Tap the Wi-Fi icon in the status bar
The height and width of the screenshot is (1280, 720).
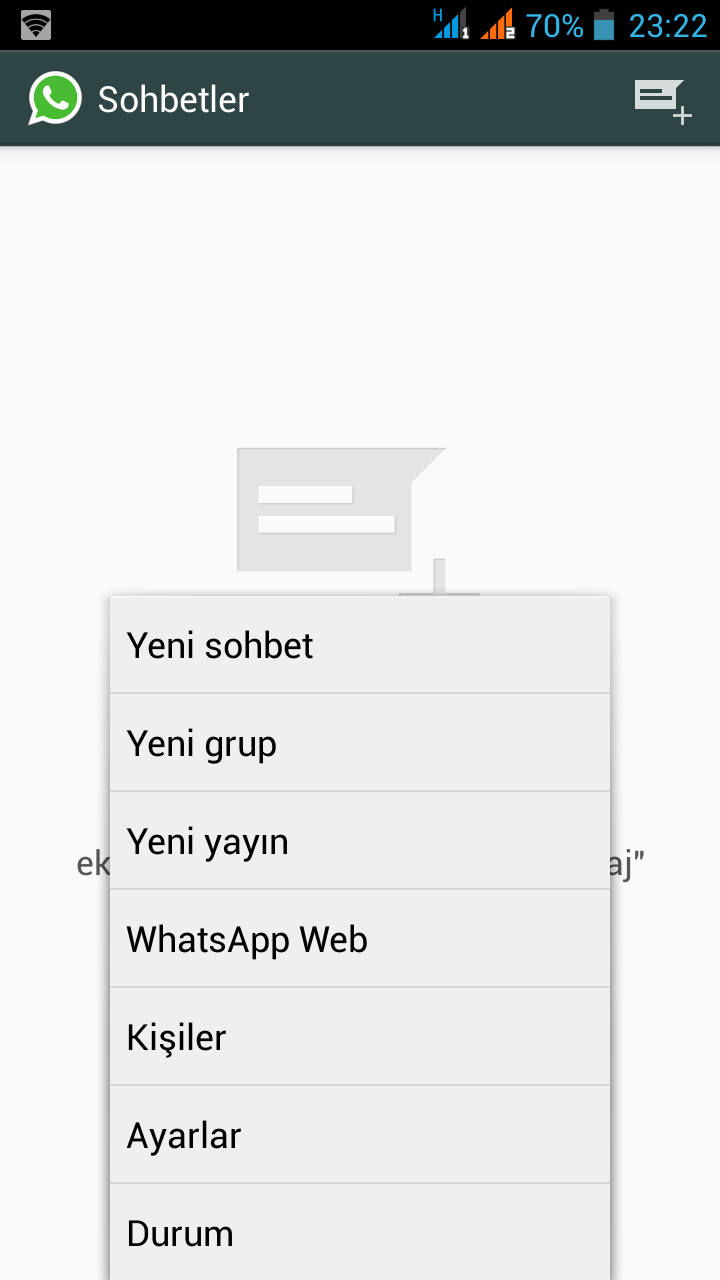36,24
